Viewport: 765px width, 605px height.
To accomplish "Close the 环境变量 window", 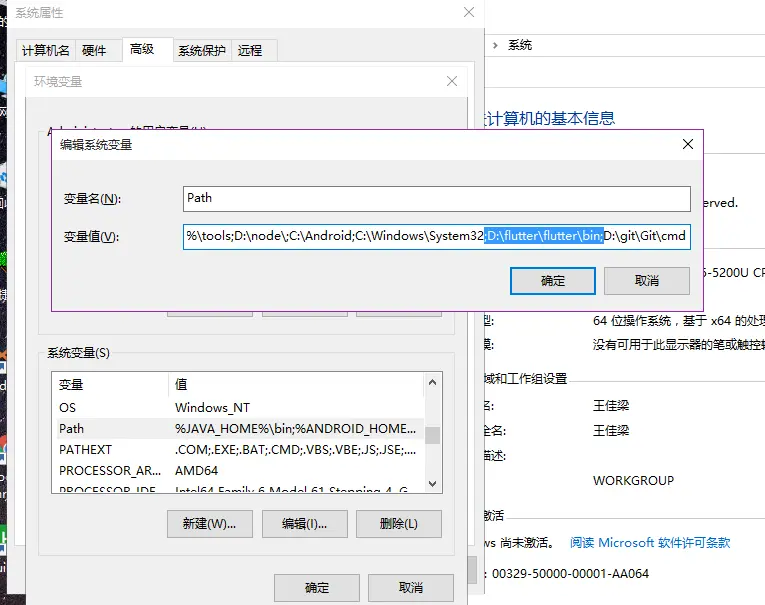I will coord(452,81).
